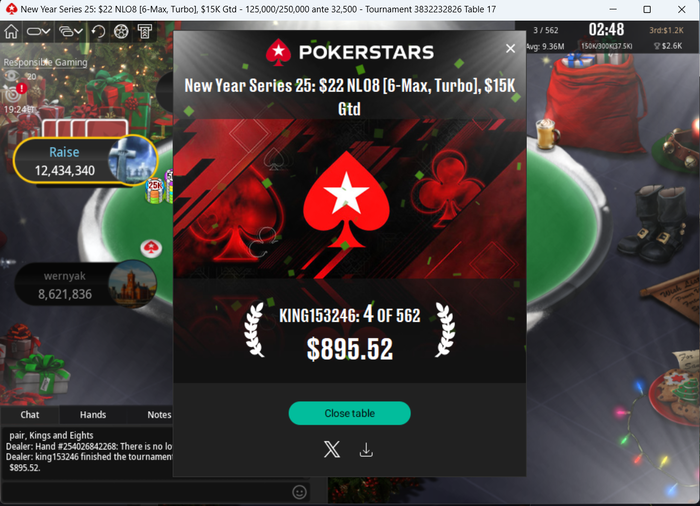Open the replay last hand icon
Viewport: 700px width, 506px height.
pos(98,32)
